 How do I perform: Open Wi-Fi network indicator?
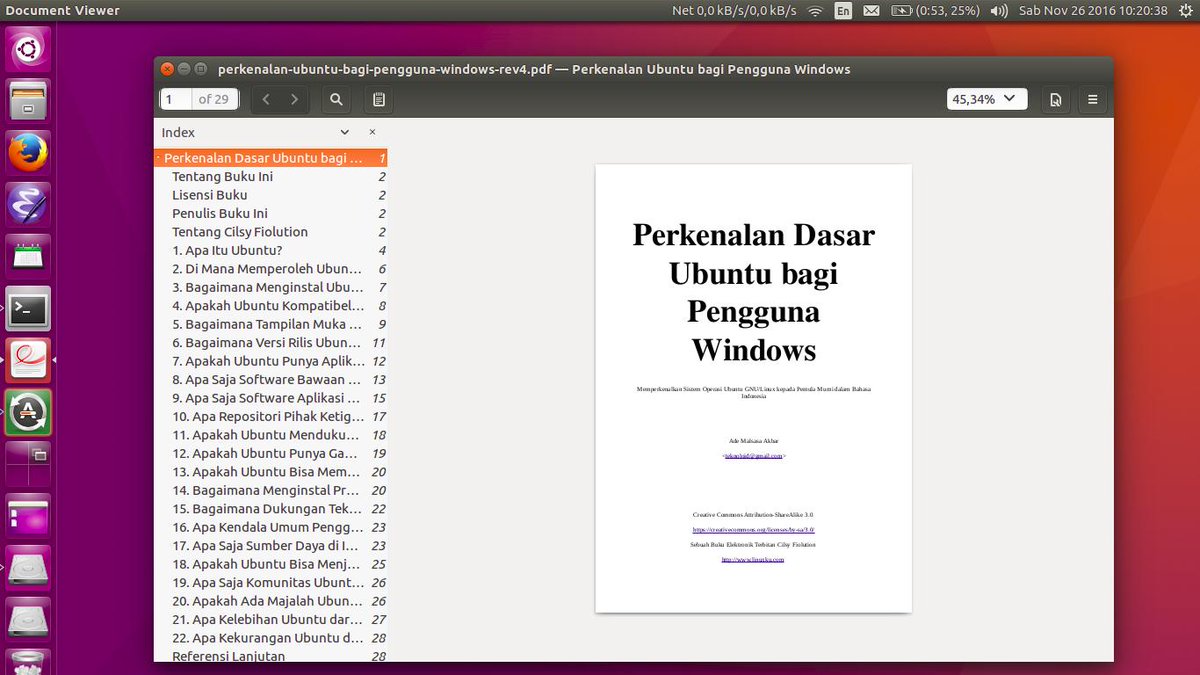pos(815,11)
